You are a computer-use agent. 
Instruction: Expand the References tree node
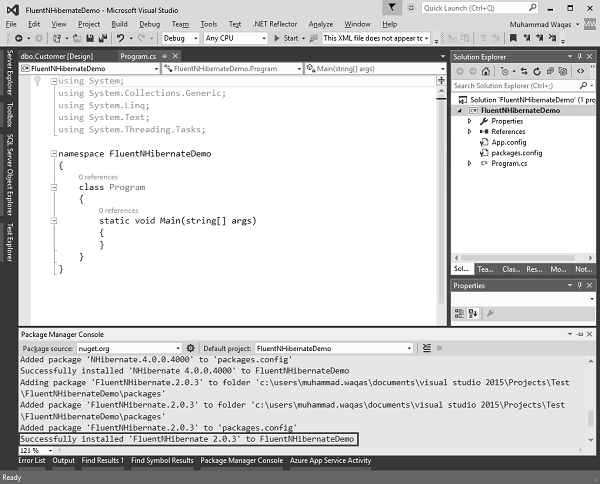tap(469, 131)
